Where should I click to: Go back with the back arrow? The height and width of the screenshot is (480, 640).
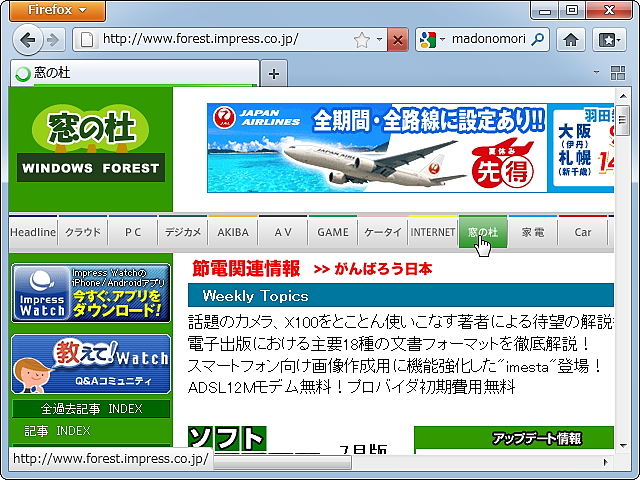(27, 40)
